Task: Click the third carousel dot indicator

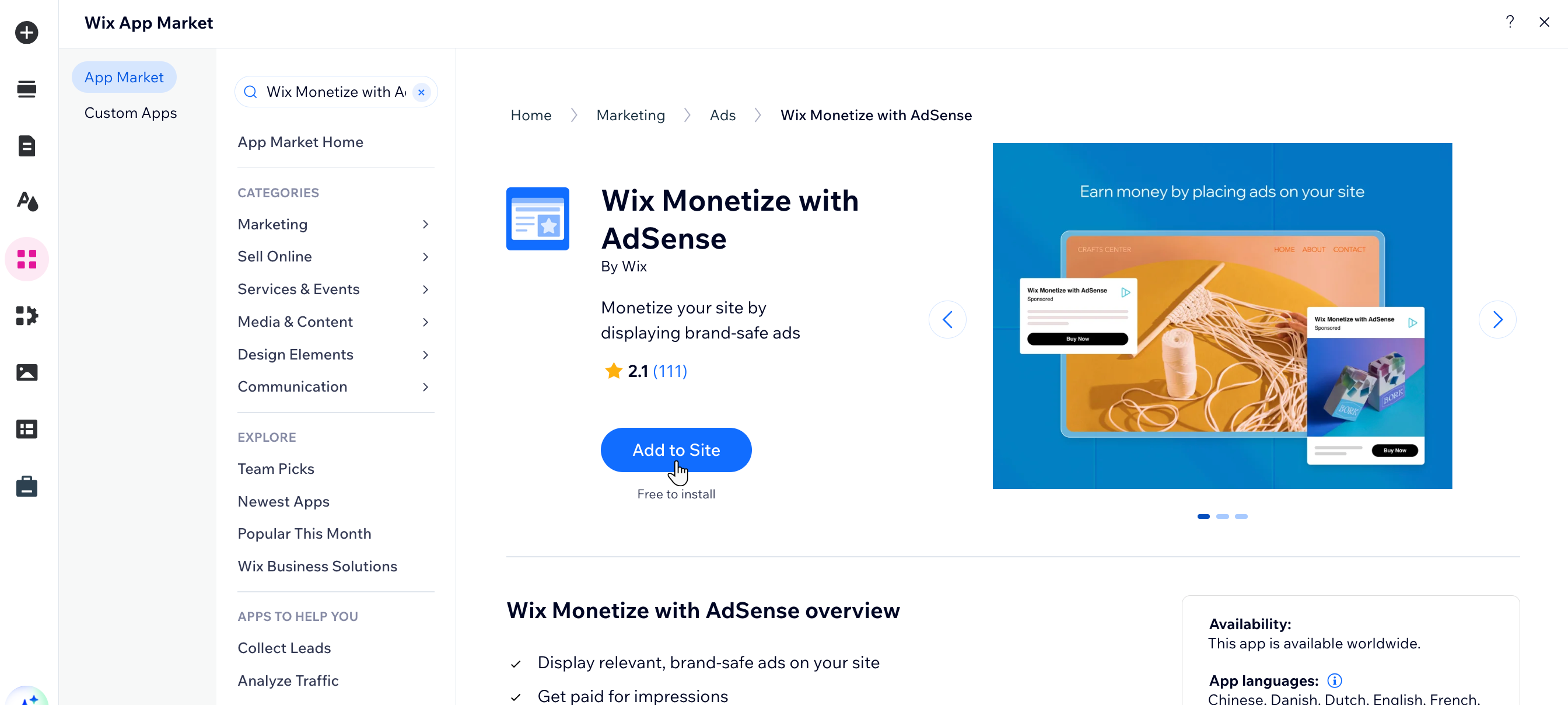Action: pos(1241,516)
